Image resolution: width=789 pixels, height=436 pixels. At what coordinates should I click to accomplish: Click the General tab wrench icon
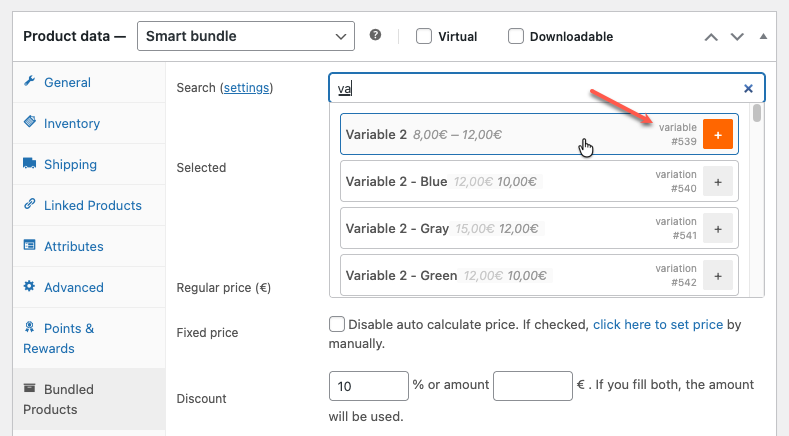coord(30,81)
